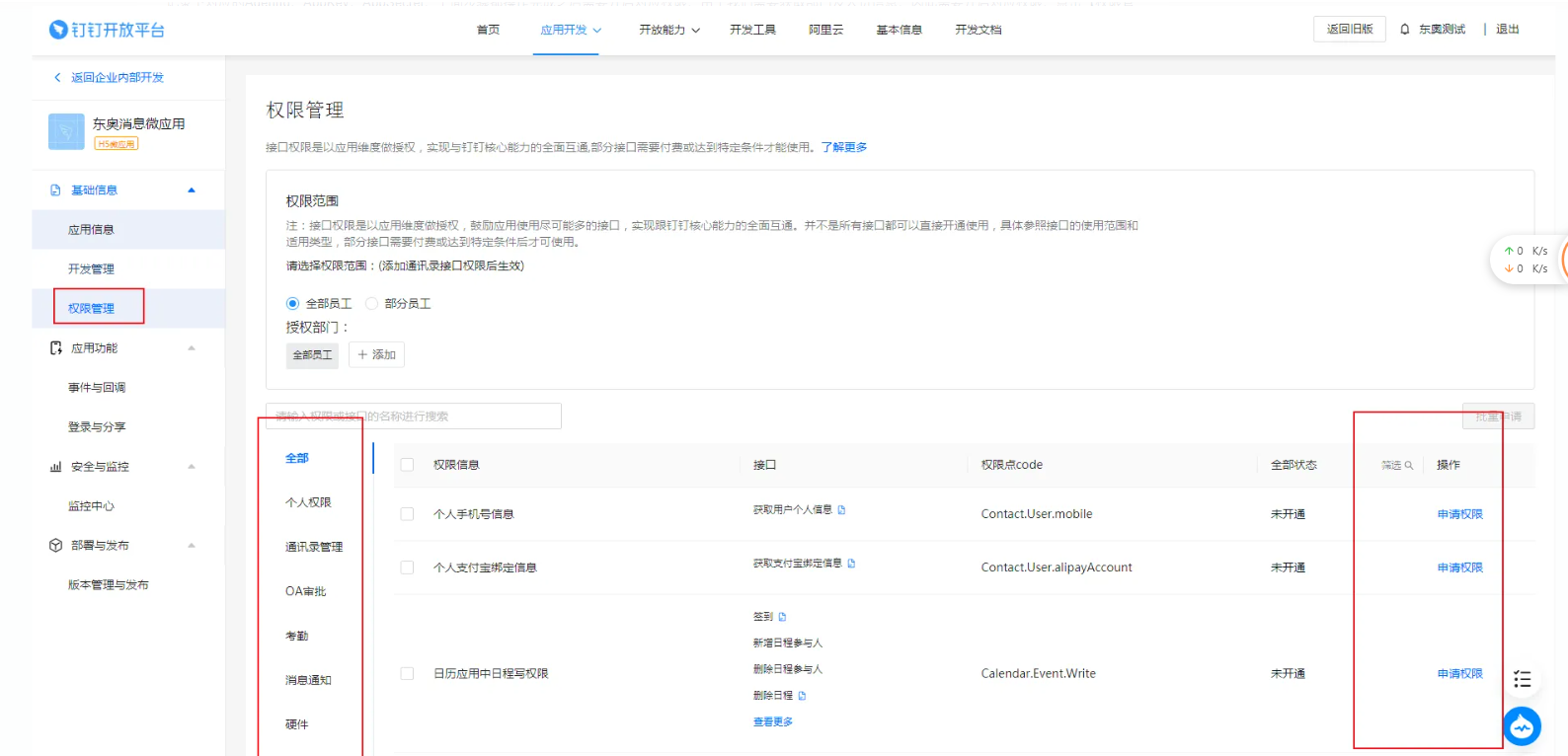The height and width of the screenshot is (756, 1568).
Task: Check the 个人支付宝绑定信息 row checkbox
Action: pos(407,567)
